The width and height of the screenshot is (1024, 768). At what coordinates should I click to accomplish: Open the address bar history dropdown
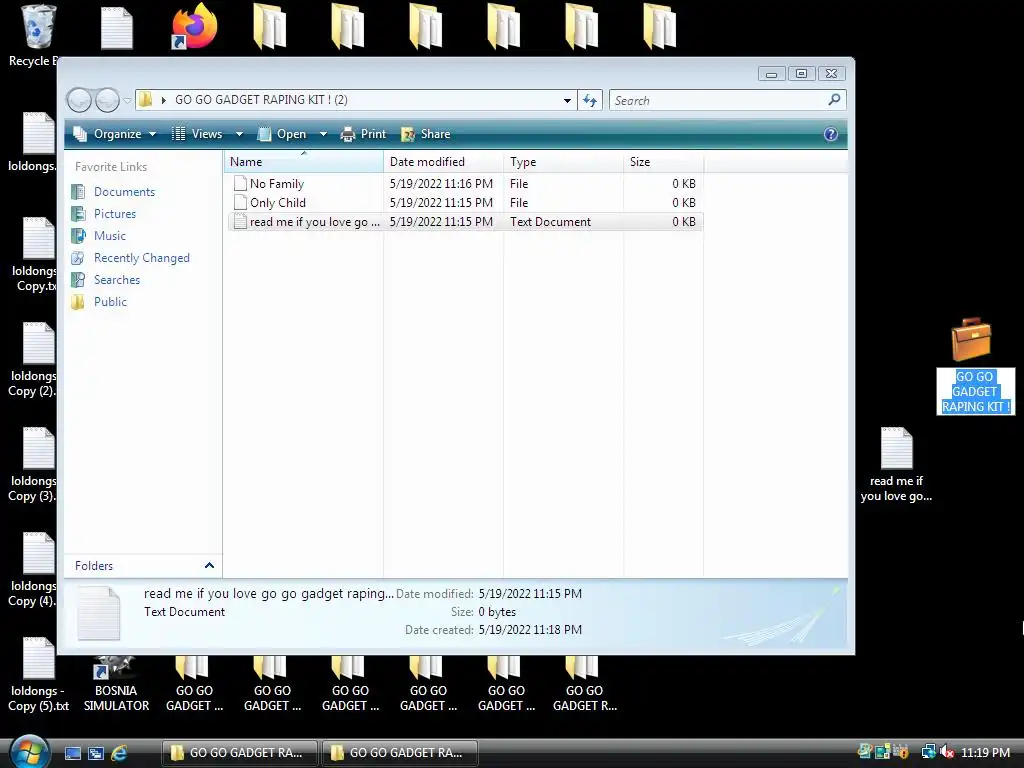(567, 101)
